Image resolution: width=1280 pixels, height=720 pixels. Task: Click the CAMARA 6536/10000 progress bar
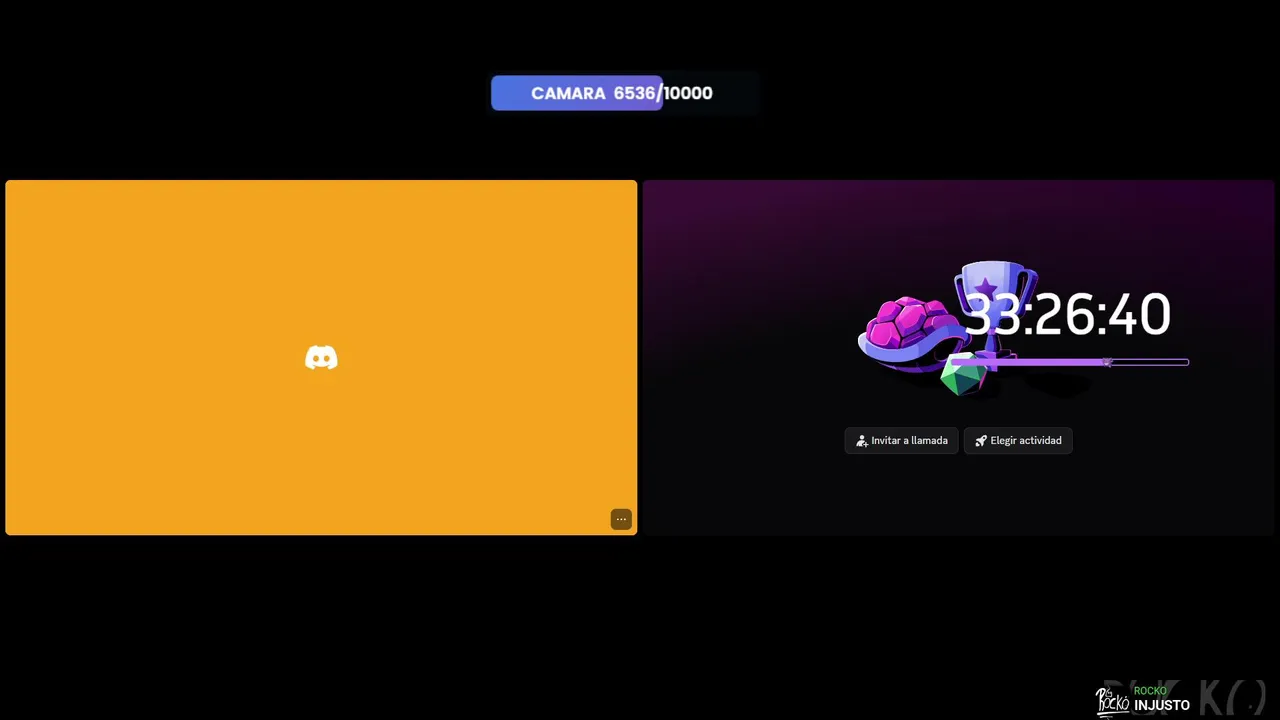(625, 93)
